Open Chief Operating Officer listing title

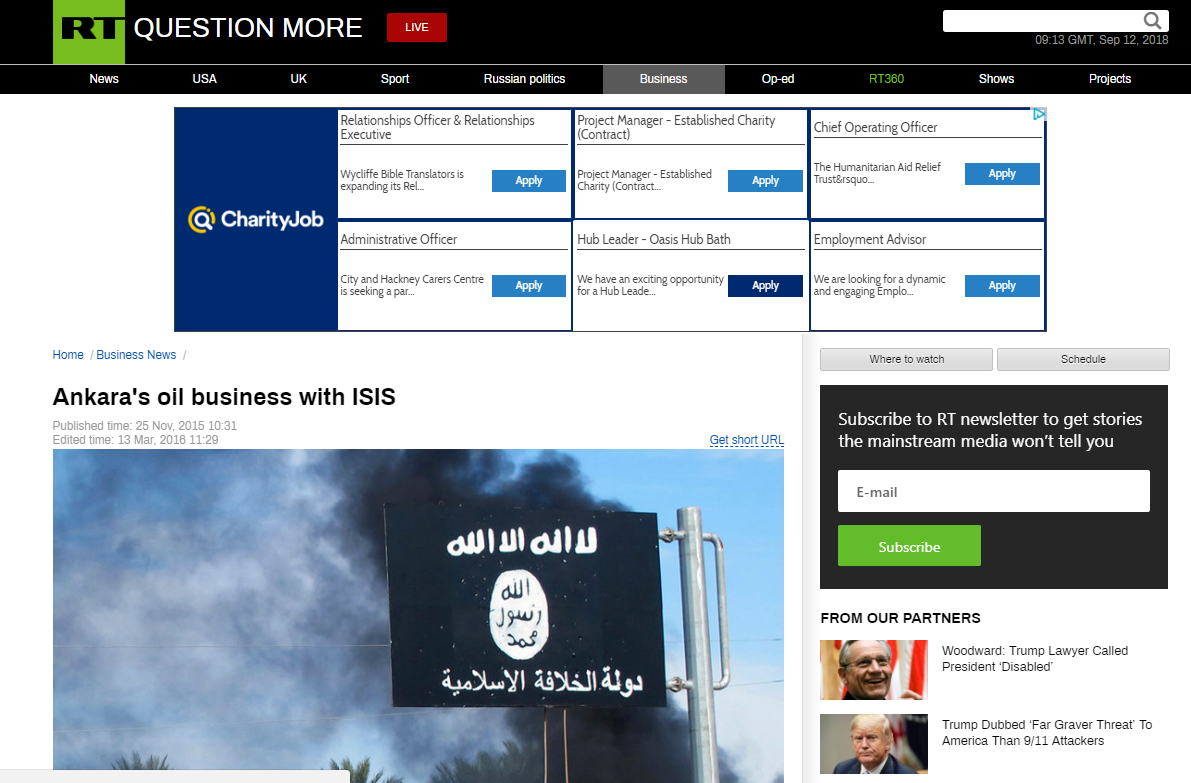pyautogui.click(x=876, y=128)
